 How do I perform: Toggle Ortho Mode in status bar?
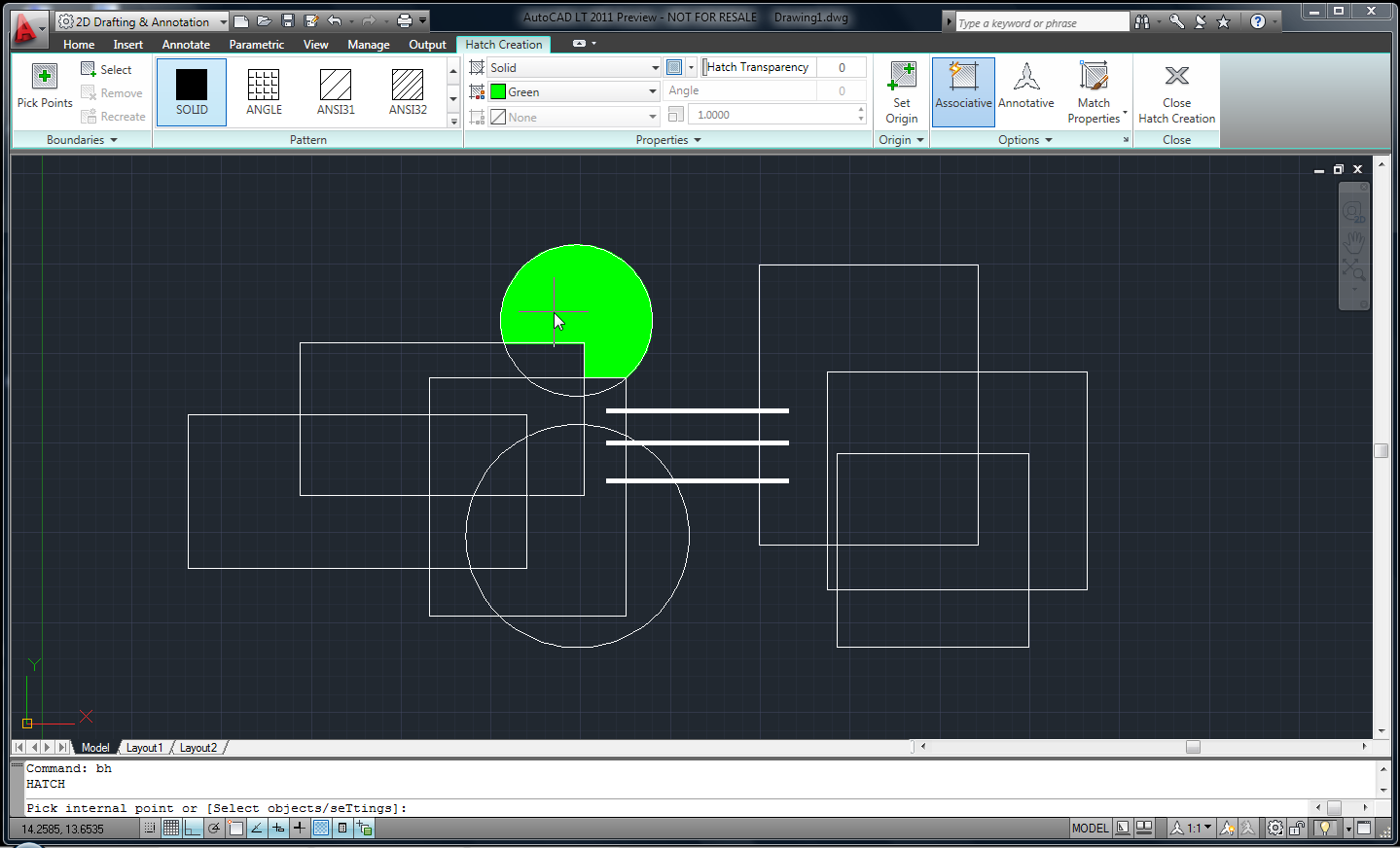coord(193,829)
